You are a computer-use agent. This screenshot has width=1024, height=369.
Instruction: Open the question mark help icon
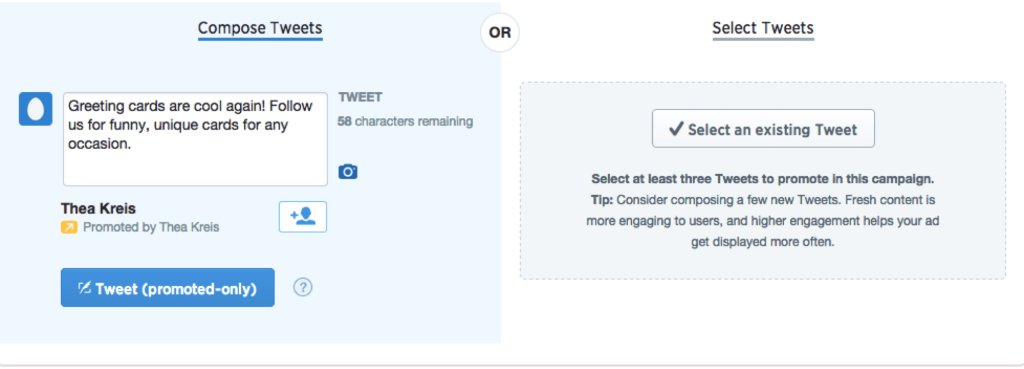[x=303, y=287]
